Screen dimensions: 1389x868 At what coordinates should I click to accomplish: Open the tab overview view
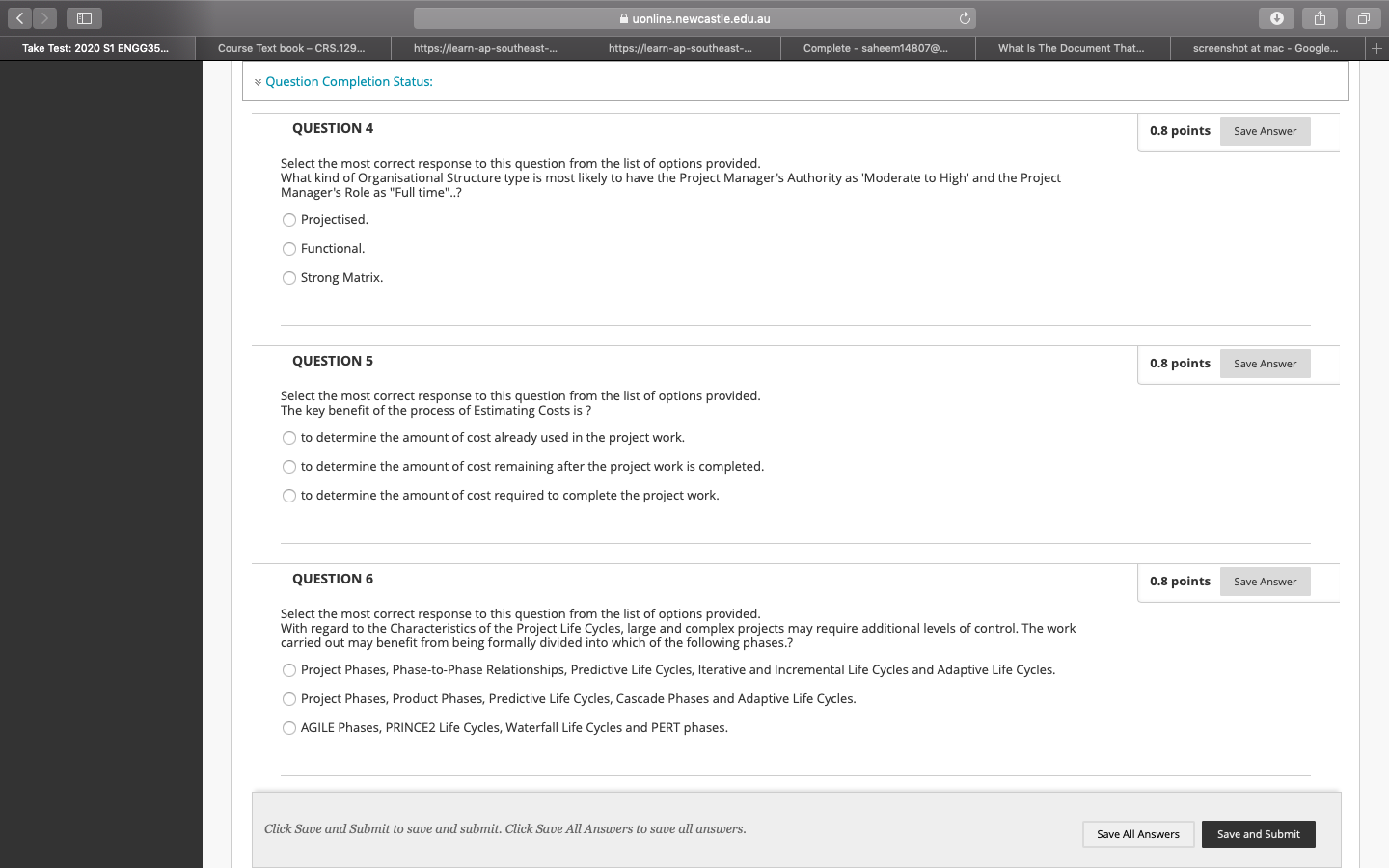(x=1363, y=17)
